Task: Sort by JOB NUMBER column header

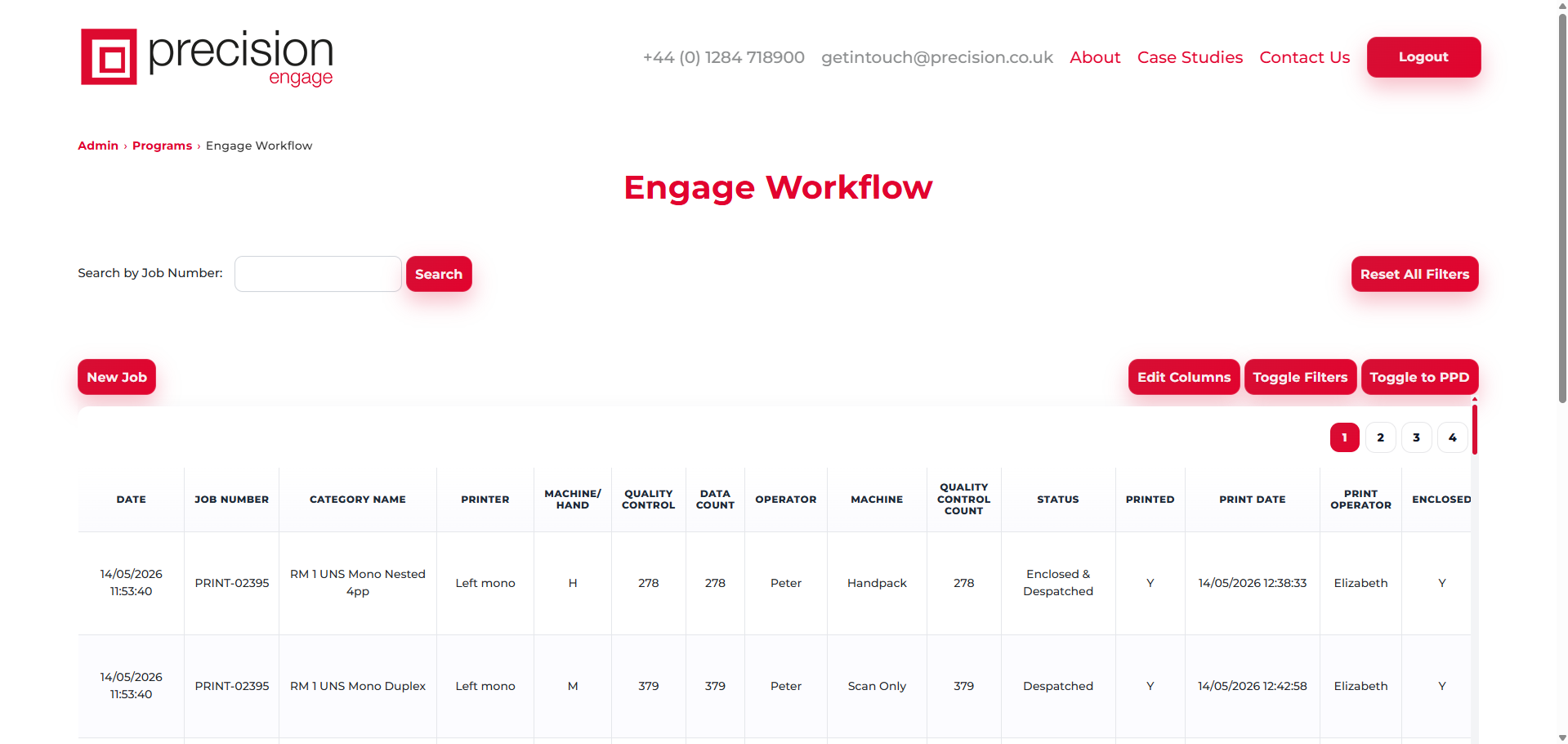Action: click(x=231, y=500)
